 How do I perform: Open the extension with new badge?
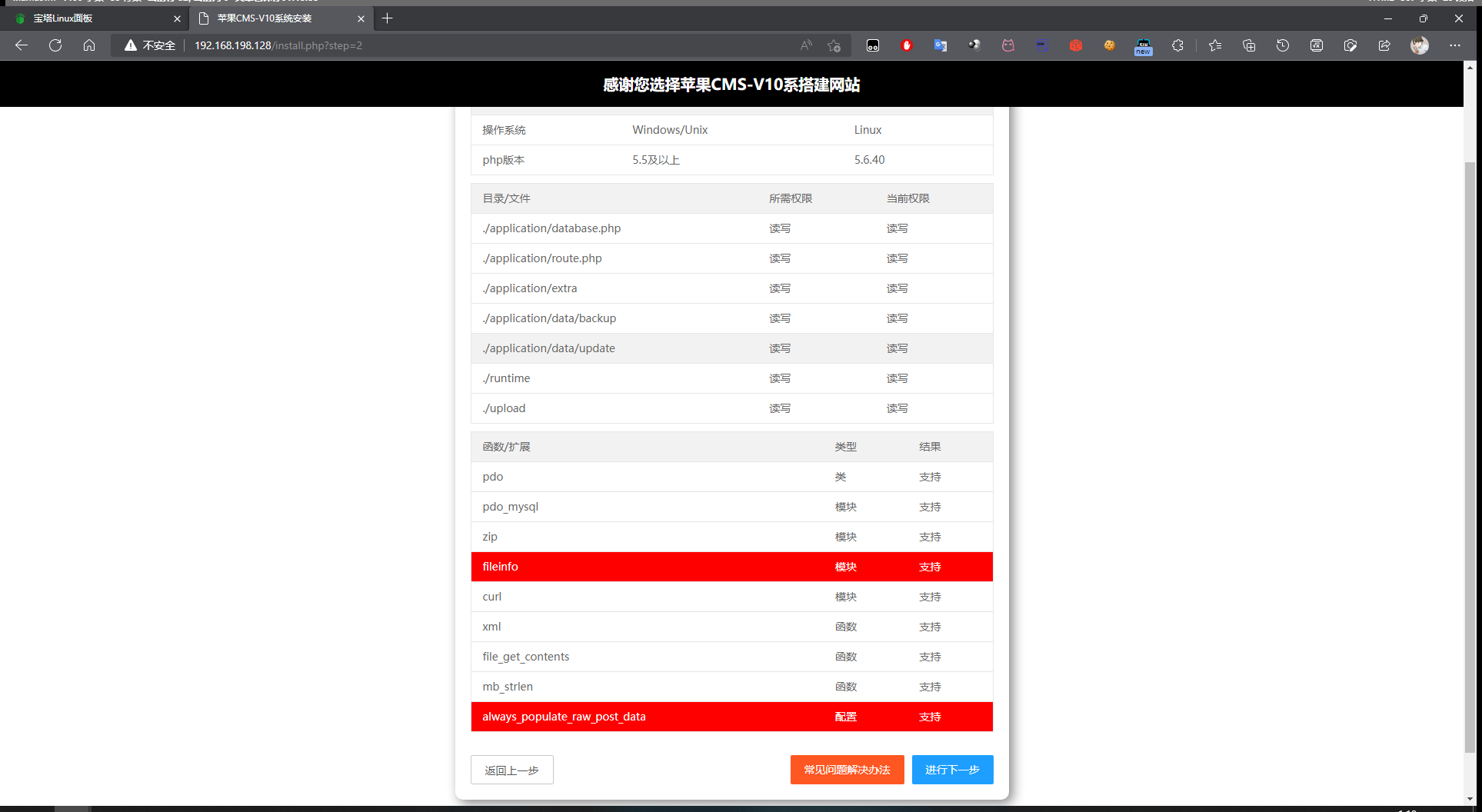[x=1144, y=47]
